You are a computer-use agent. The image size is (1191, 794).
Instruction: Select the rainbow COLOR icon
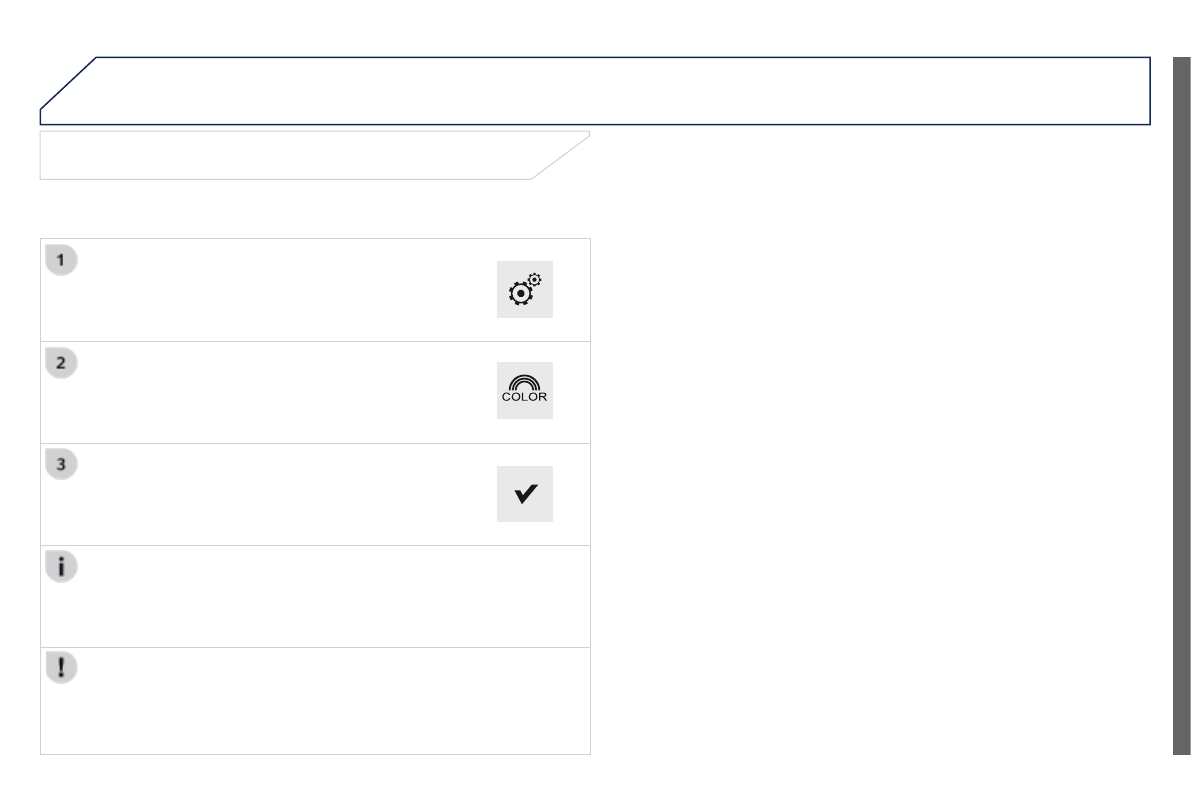click(525, 391)
